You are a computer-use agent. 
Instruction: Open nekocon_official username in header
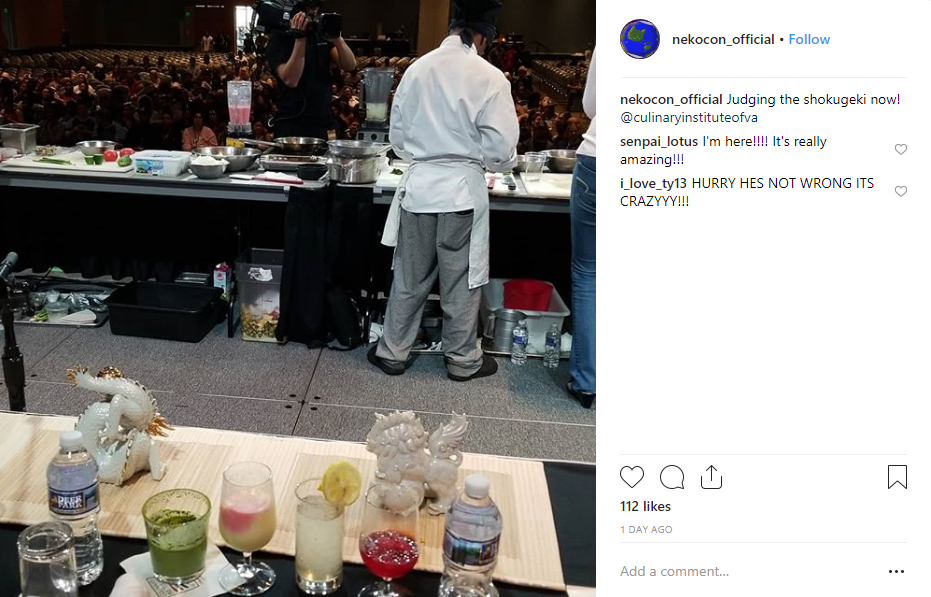click(x=723, y=39)
